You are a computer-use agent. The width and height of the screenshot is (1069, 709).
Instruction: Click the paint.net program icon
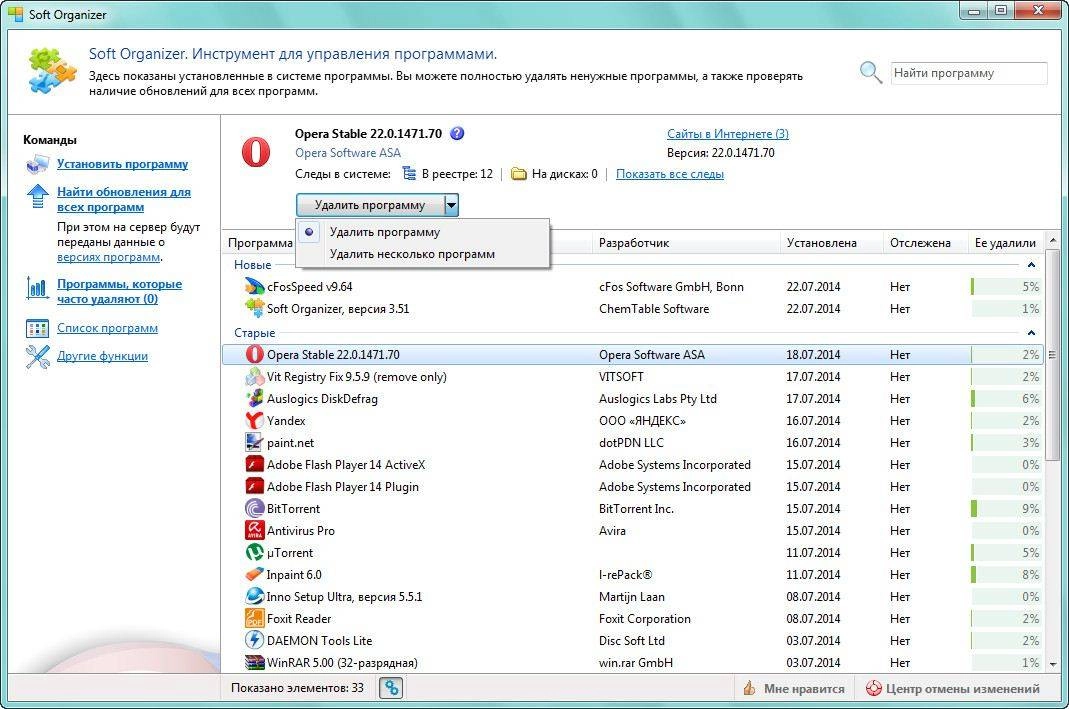[x=254, y=442]
